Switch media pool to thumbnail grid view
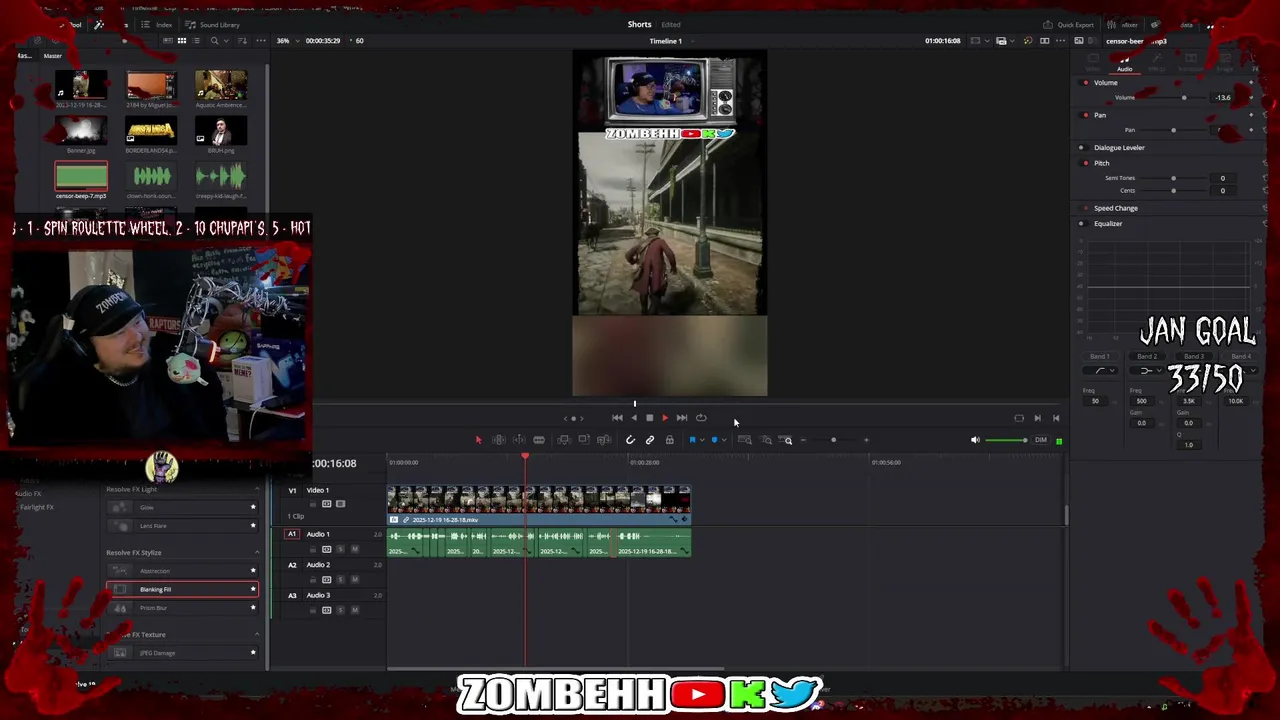 point(181,41)
